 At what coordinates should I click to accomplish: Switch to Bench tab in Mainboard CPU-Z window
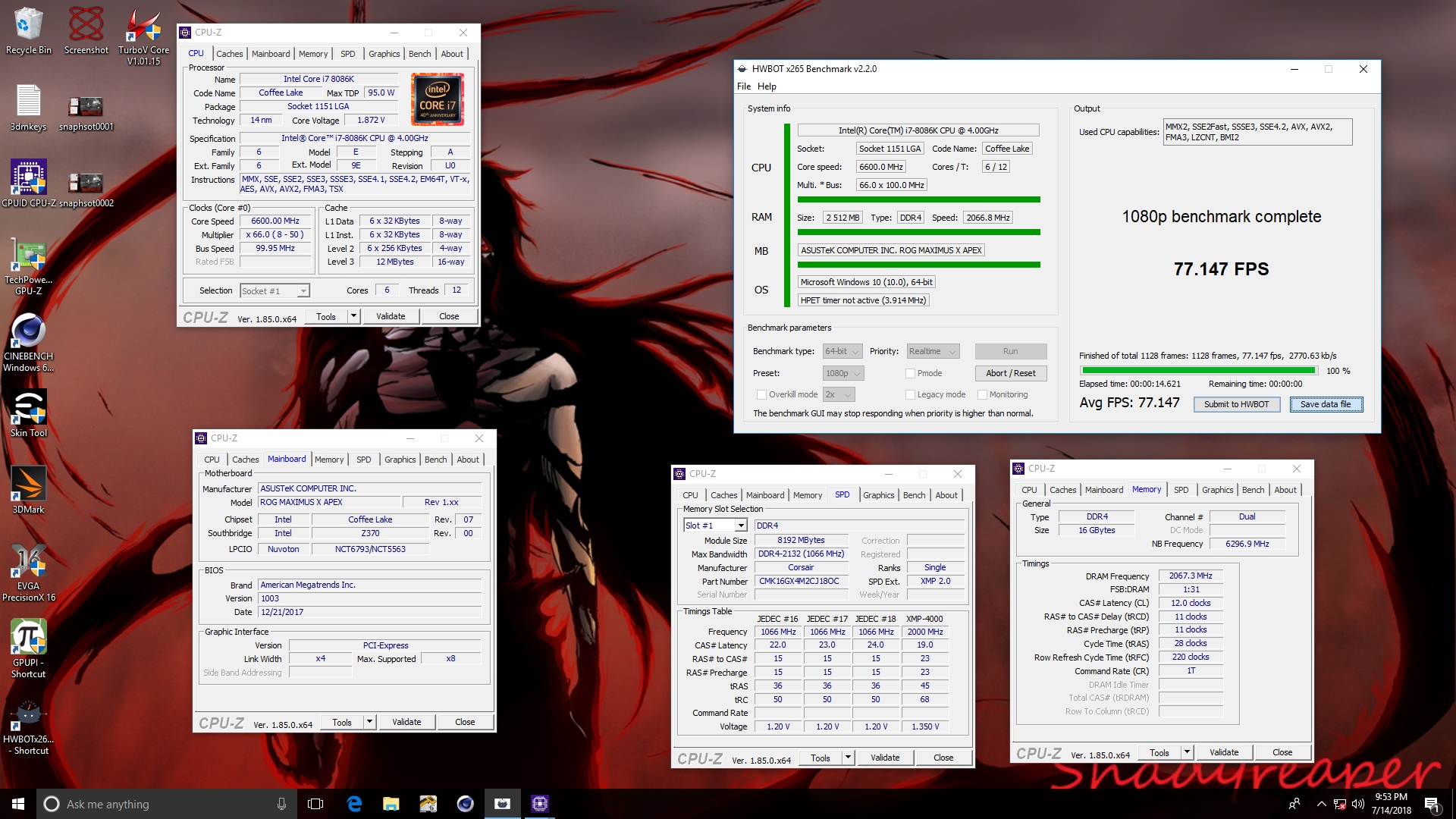[435, 460]
